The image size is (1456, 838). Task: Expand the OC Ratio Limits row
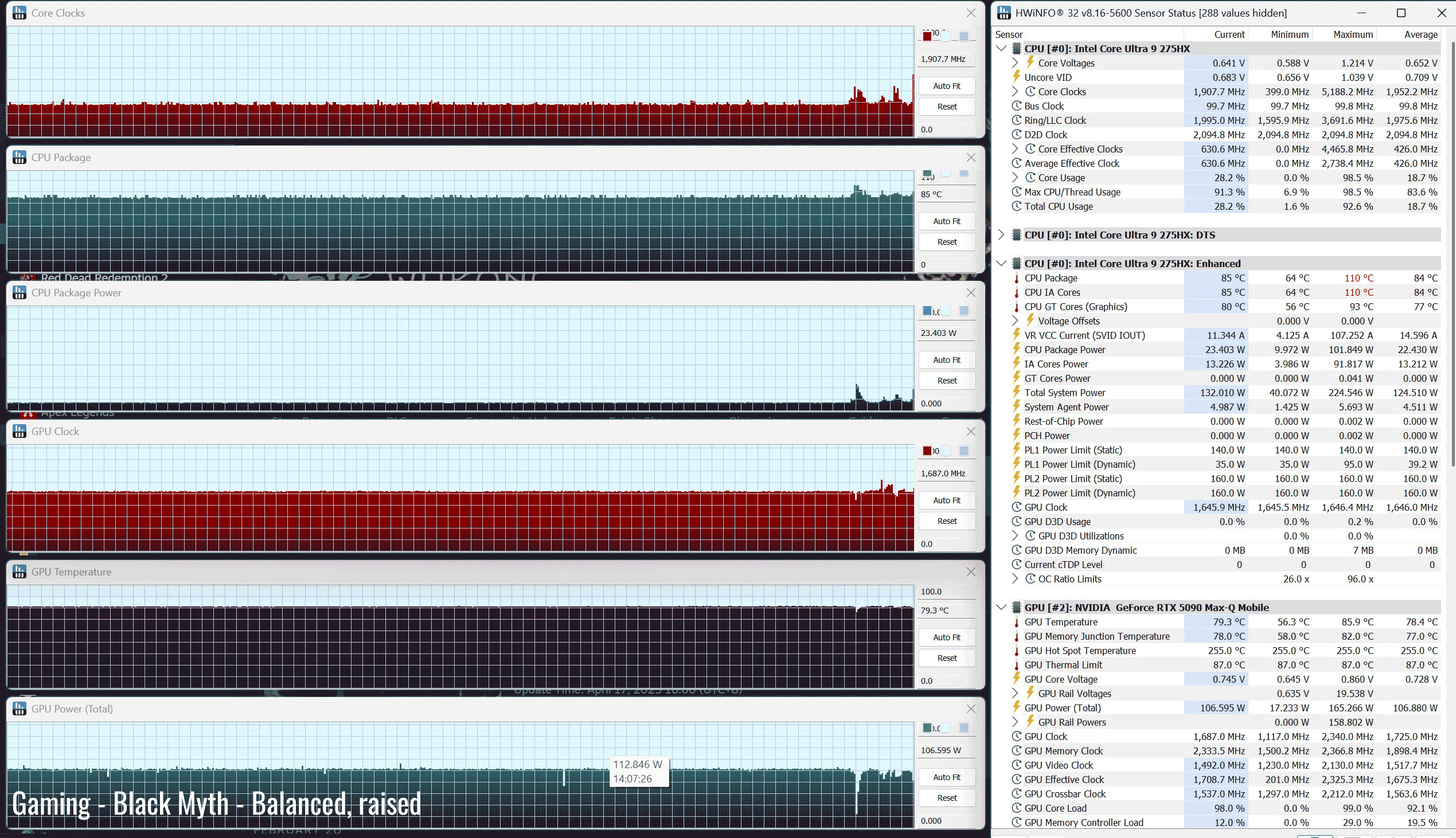pyautogui.click(x=1016, y=579)
